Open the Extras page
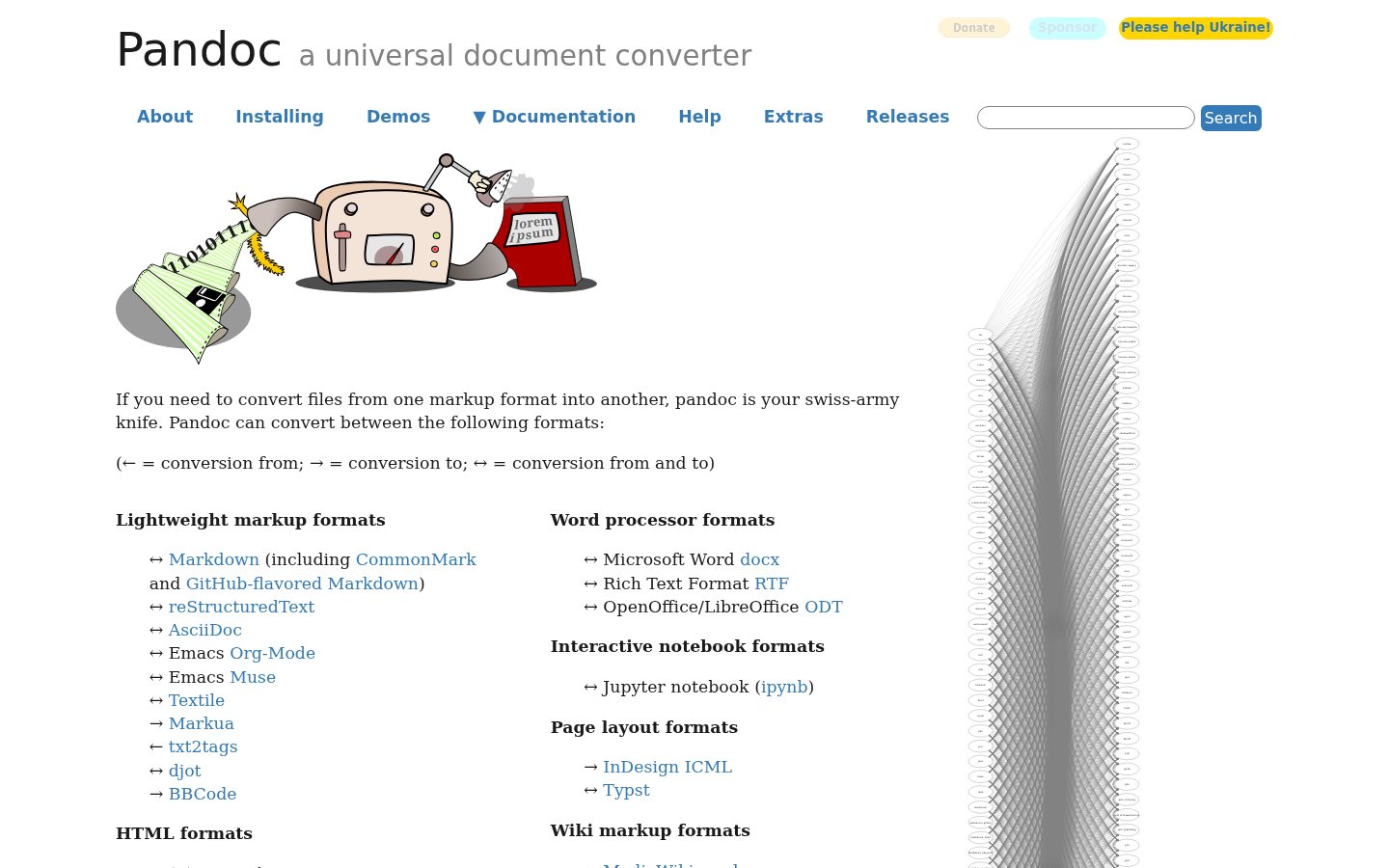This screenshot has width=1389, height=868. (794, 117)
